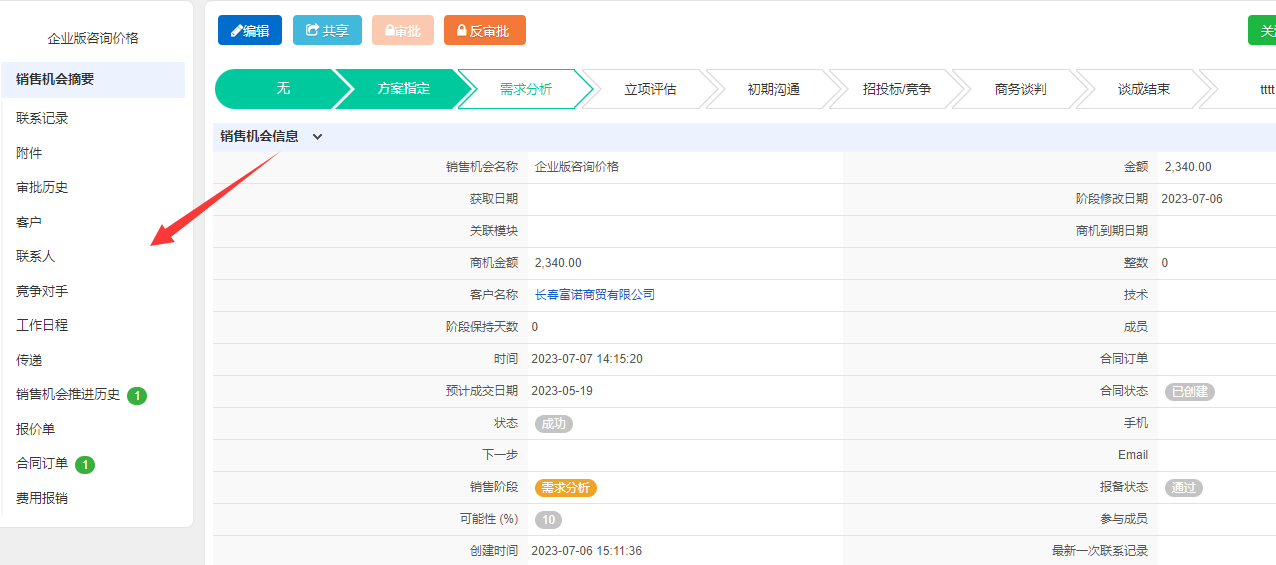The width and height of the screenshot is (1276, 565).
Task: Click the green badge beside 合同订单
Action: point(86,465)
